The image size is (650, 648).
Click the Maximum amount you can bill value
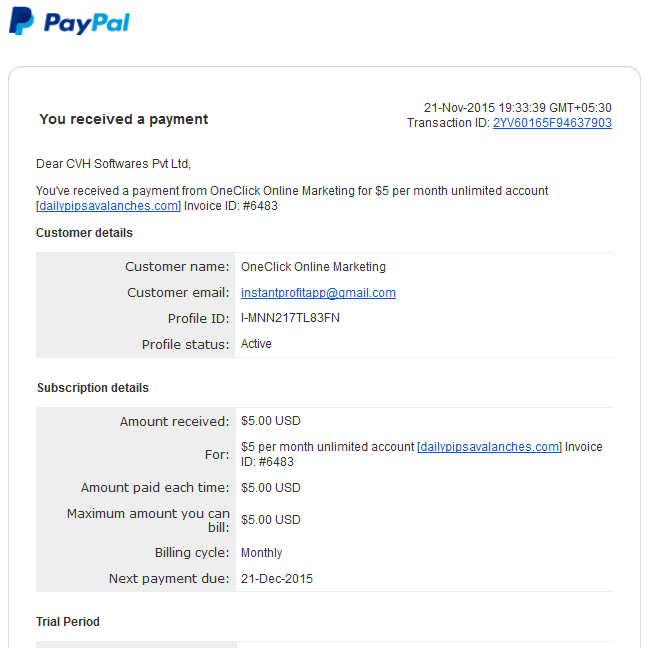271,520
